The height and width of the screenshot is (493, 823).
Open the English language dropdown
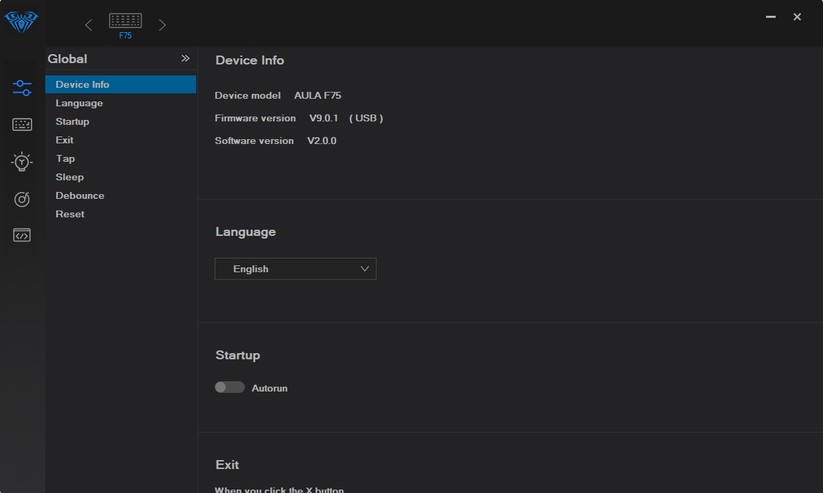(295, 269)
